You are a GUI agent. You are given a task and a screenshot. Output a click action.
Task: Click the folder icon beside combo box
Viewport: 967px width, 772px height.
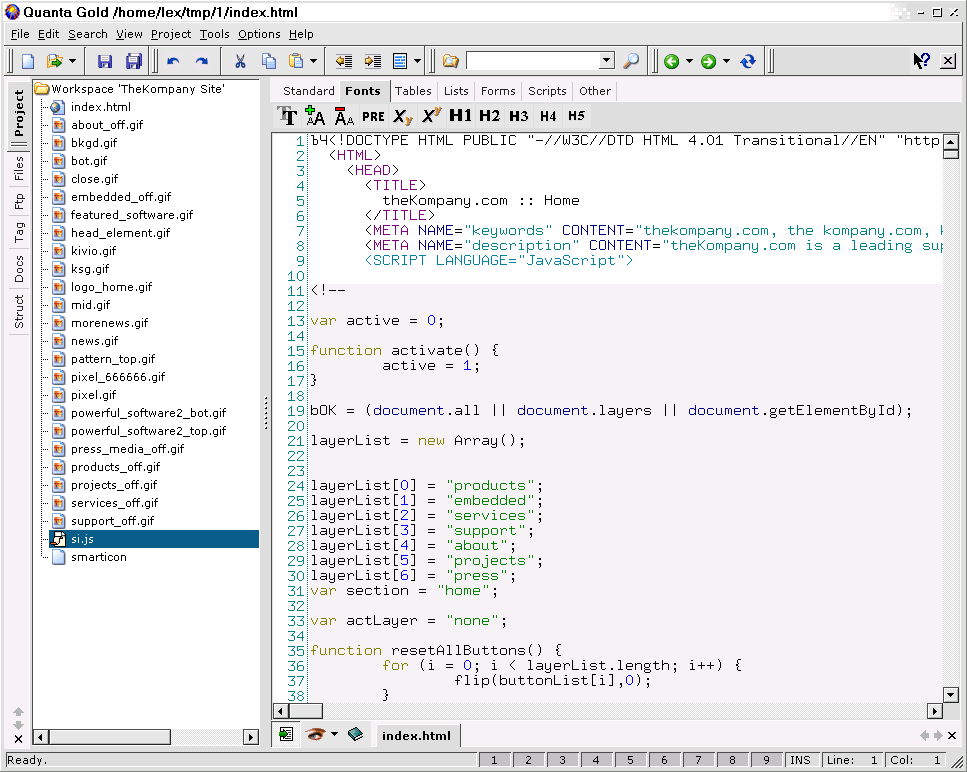point(451,61)
